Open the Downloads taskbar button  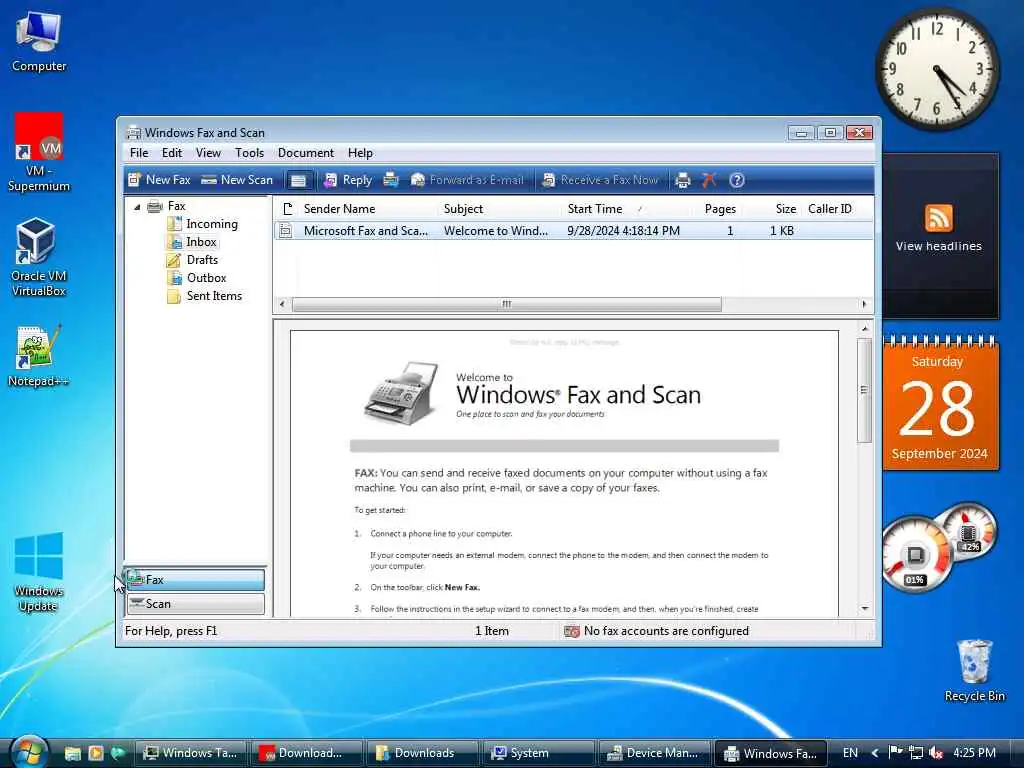[x=422, y=753]
